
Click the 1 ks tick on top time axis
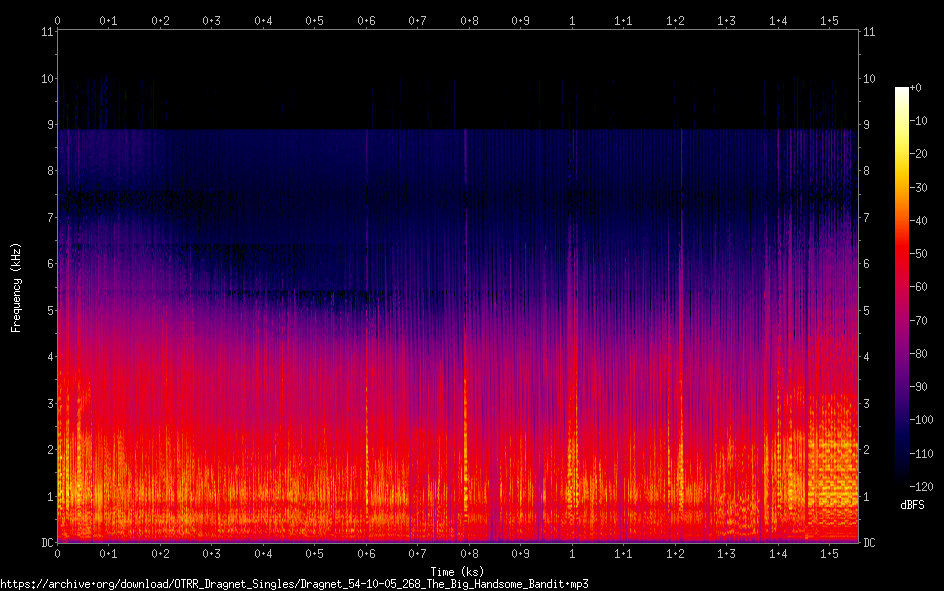tap(572, 19)
